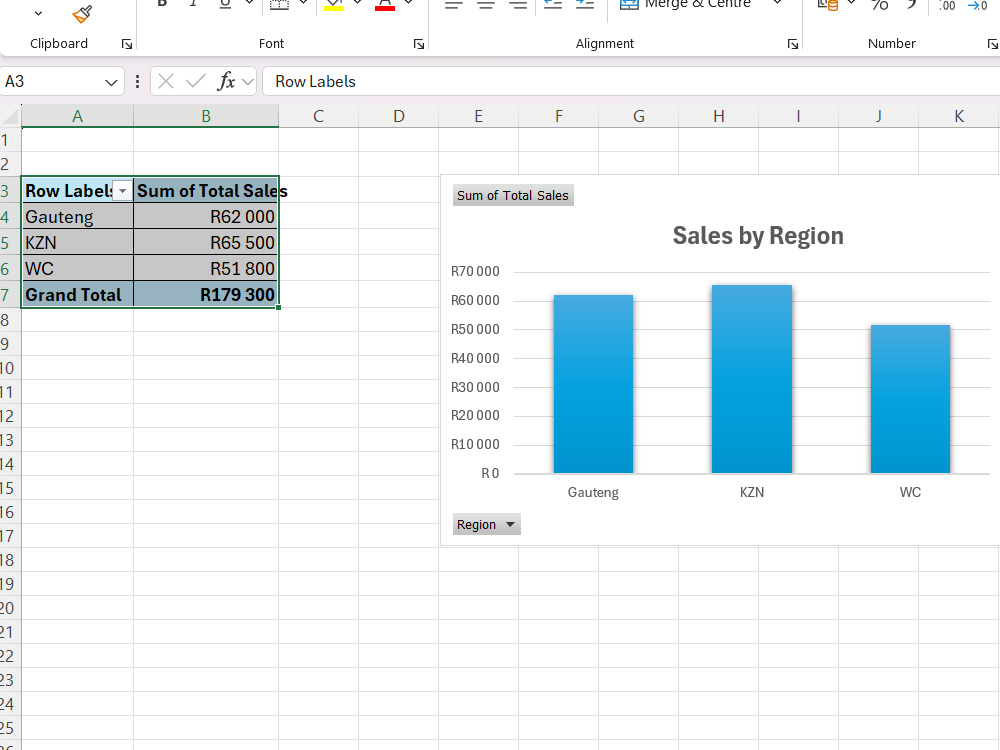Open fill colour dropdown arrow

pyautogui.click(x=358, y=3)
